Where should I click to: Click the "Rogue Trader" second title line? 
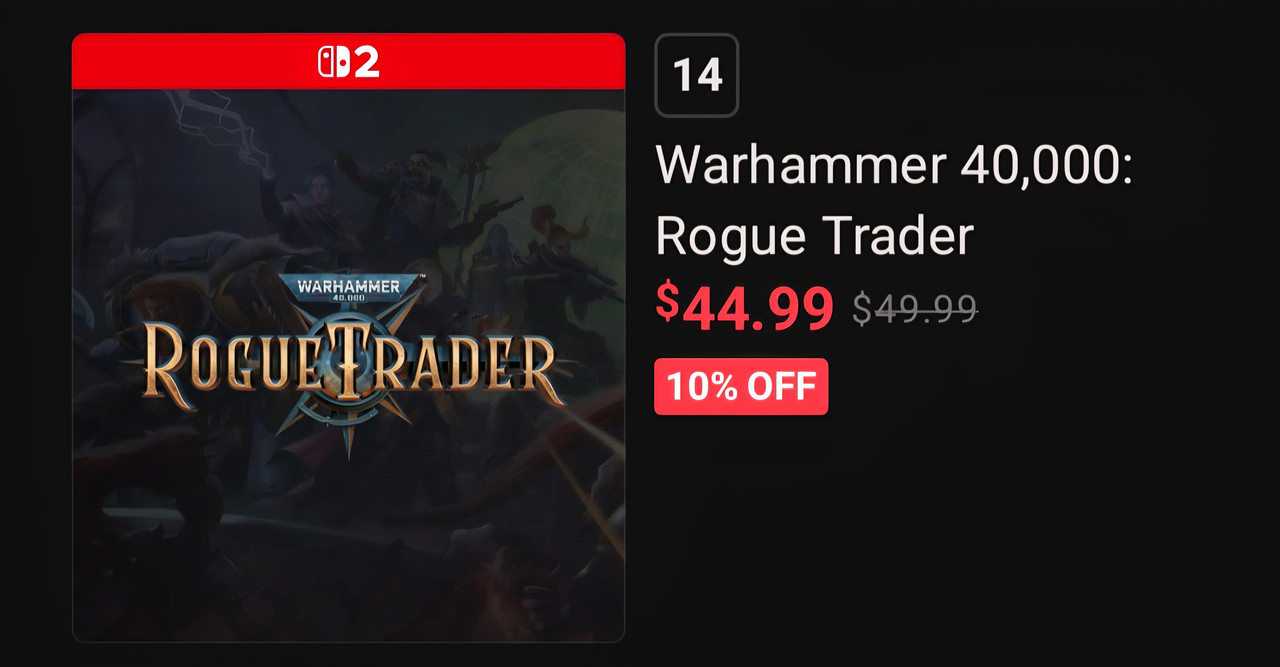814,236
